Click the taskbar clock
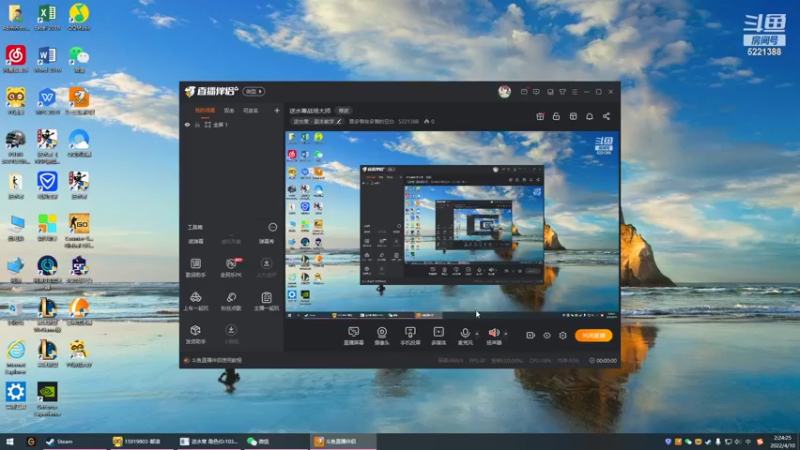 782,441
